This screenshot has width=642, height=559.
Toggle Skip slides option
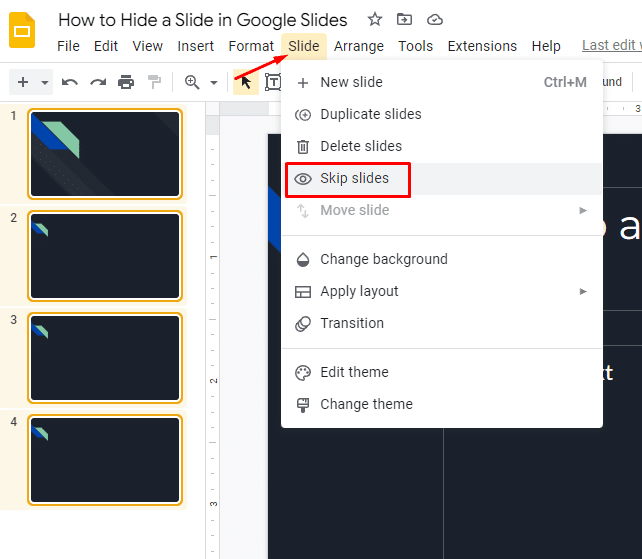click(442, 179)
